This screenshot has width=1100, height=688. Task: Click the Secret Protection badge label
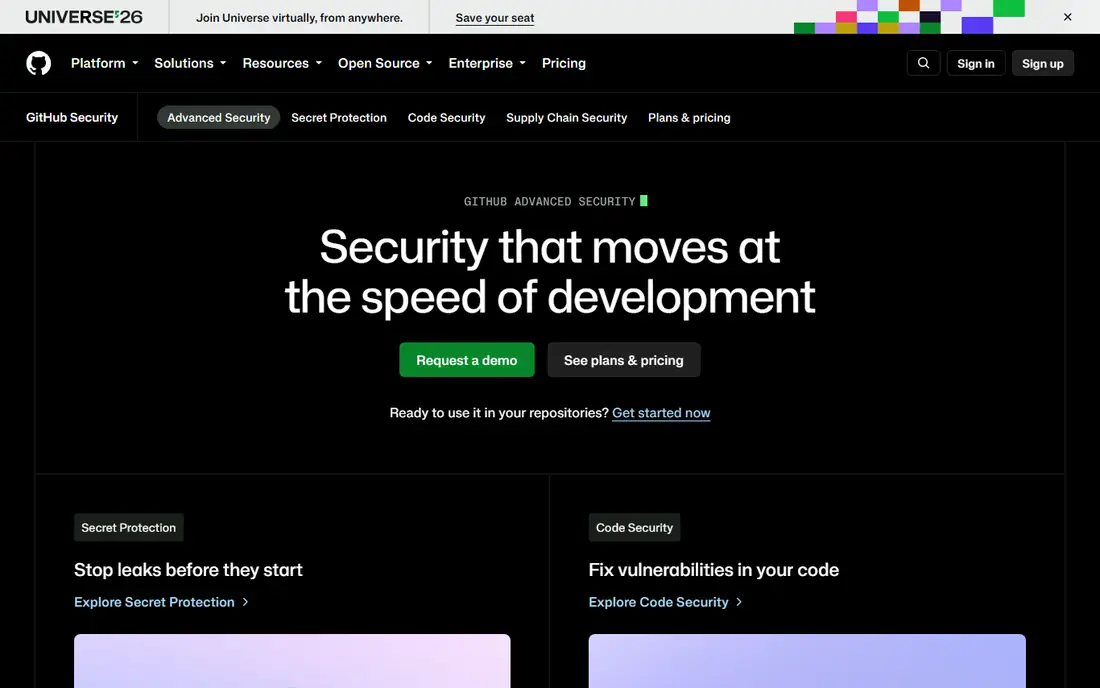(x=128, y=527)
